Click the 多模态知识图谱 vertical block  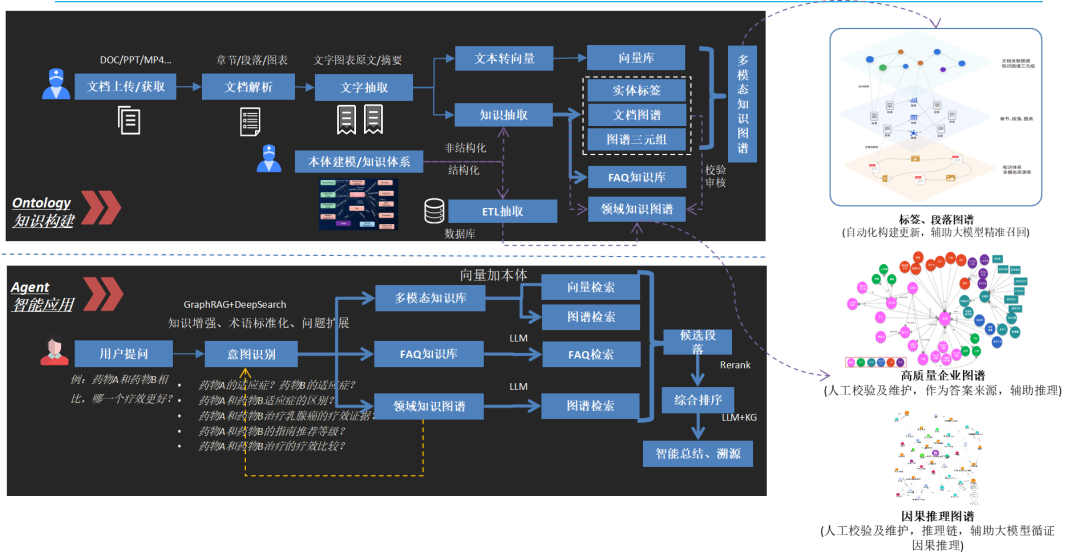[x=742, y=104]
